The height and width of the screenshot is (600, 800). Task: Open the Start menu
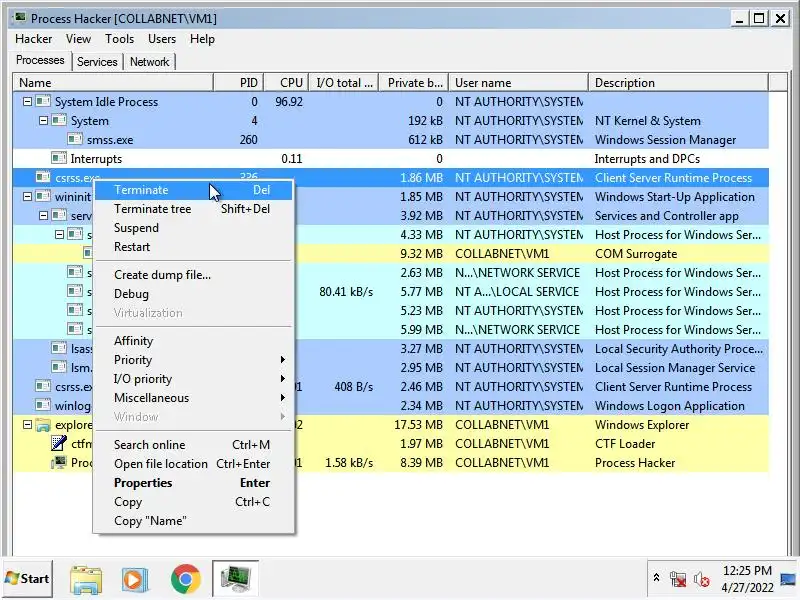pos(28,579)
